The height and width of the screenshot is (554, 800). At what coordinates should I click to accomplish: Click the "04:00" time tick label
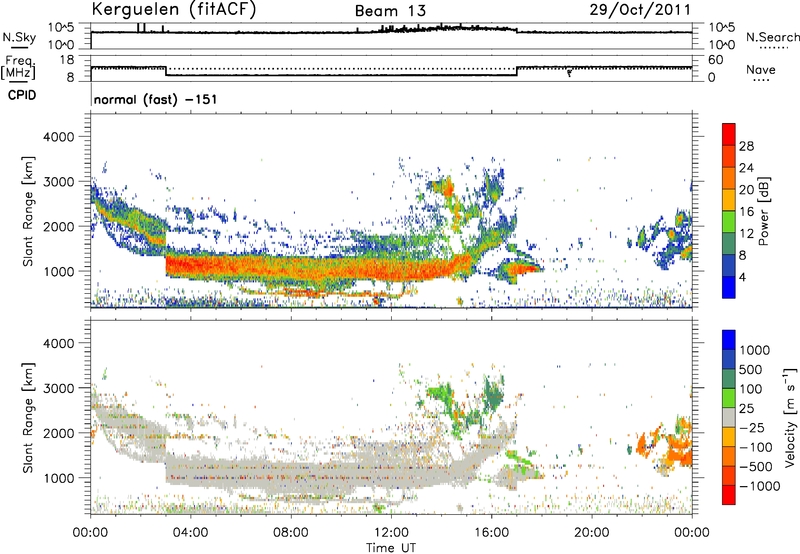click(190, 533)
